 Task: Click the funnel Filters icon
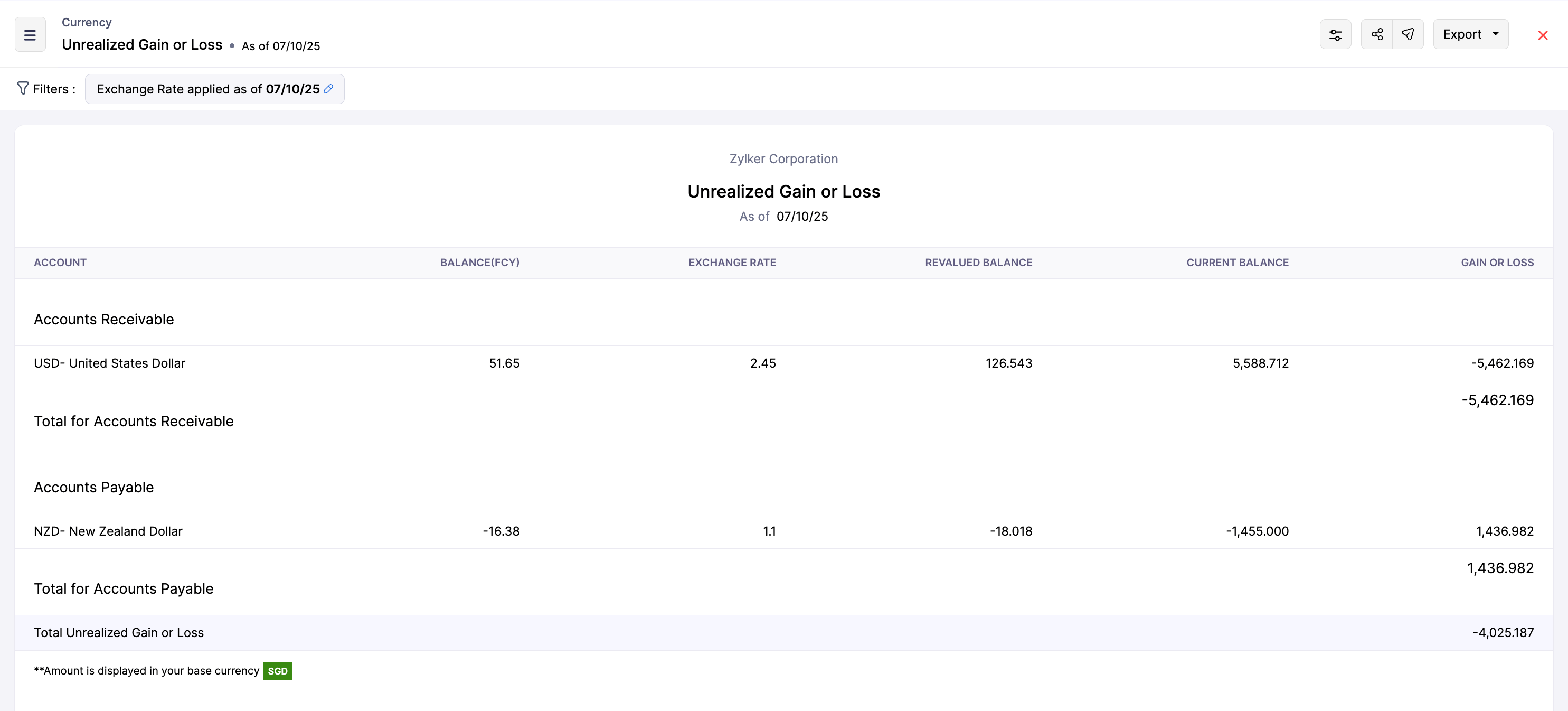tap(23, 89)
